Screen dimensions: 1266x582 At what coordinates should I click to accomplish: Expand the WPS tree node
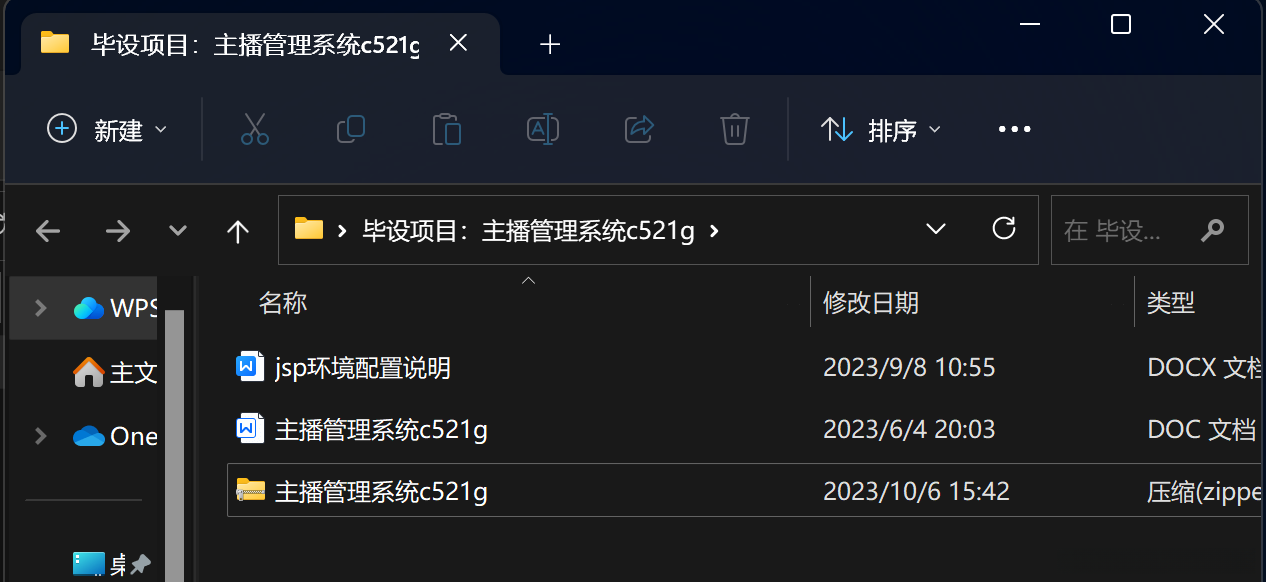[x=41, y=308]
